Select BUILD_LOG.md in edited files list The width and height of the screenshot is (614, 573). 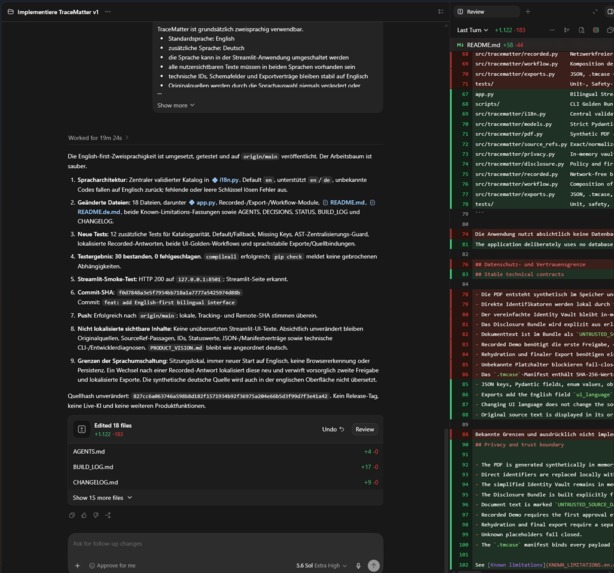click(226, 467)
